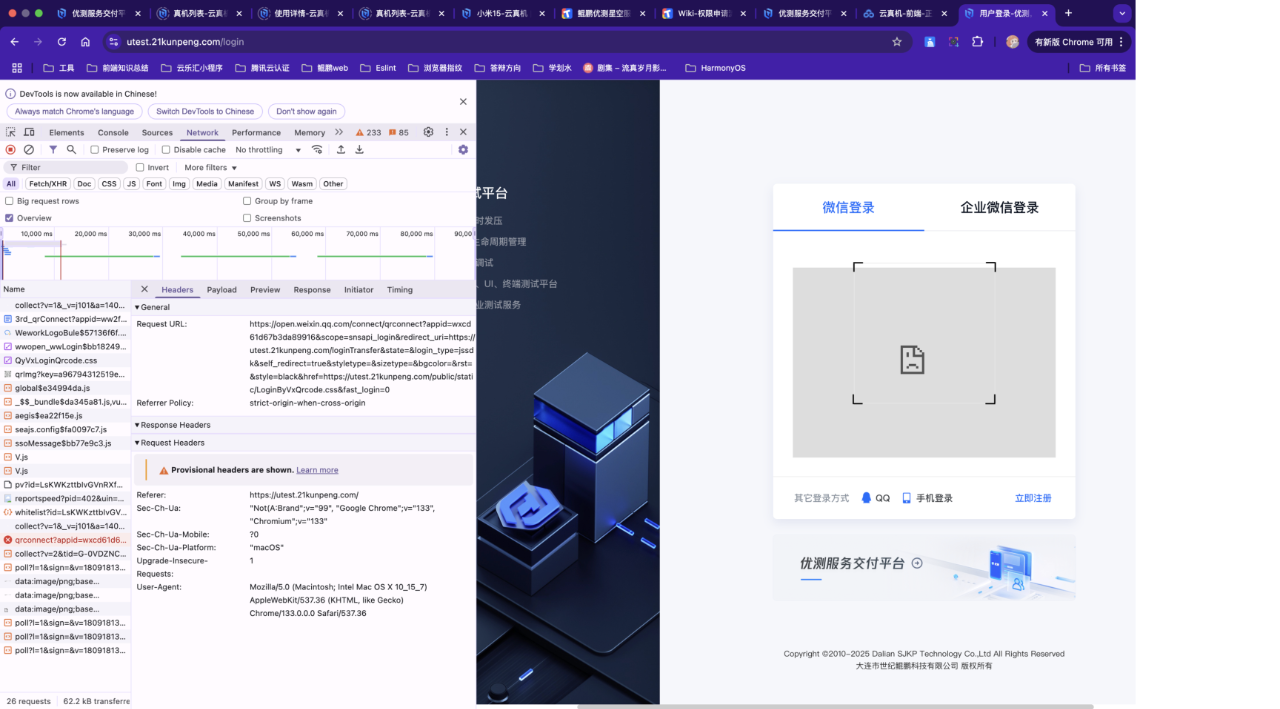Show the 233 warnings counter
This screenshot has width=1280, height=709.
(x=368, y=132)
